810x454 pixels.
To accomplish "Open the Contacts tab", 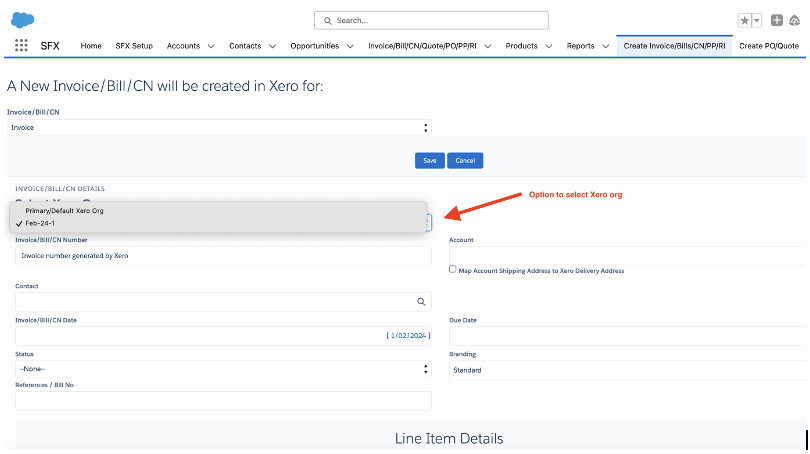I will [x=245, y=46].
